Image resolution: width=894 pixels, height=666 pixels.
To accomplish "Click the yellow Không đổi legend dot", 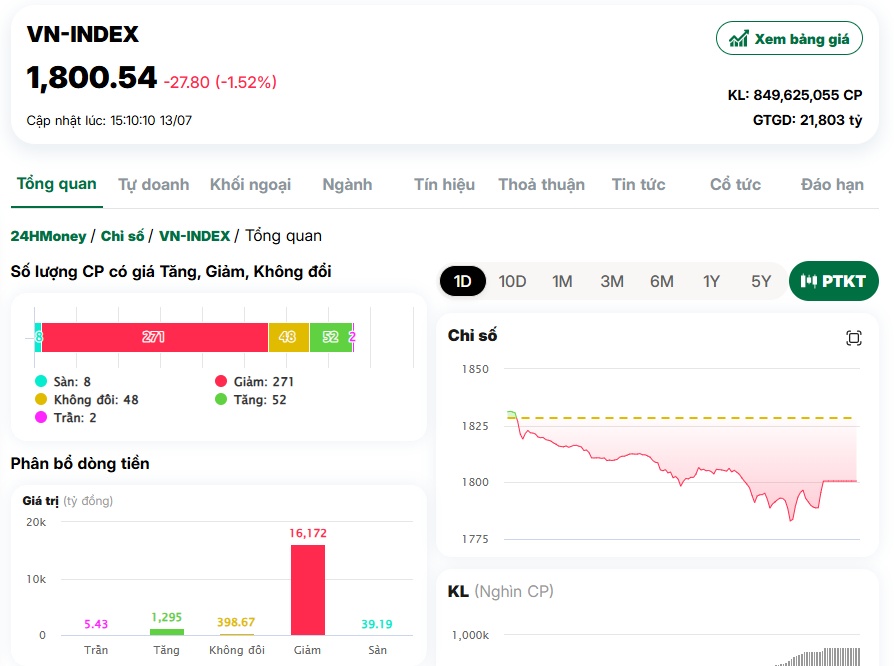I will coord(41,399).
